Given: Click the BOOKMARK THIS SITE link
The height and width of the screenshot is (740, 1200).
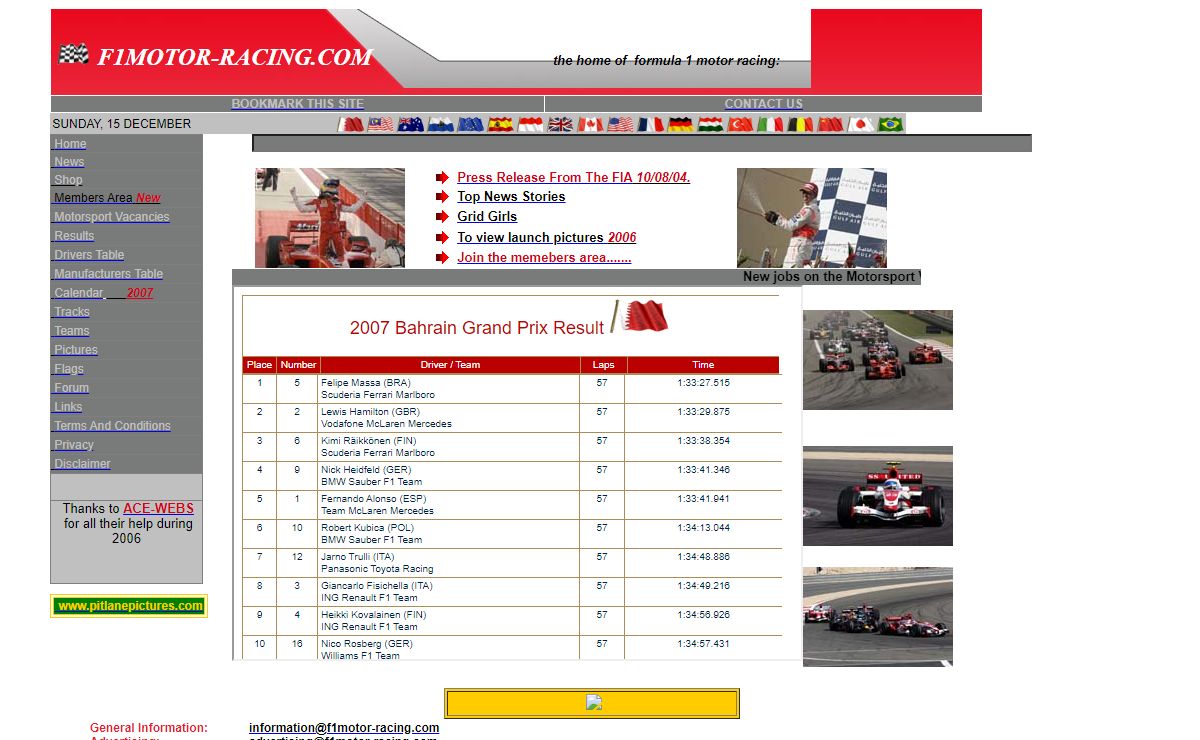Looking at the screenshot, I should point(298,104).
